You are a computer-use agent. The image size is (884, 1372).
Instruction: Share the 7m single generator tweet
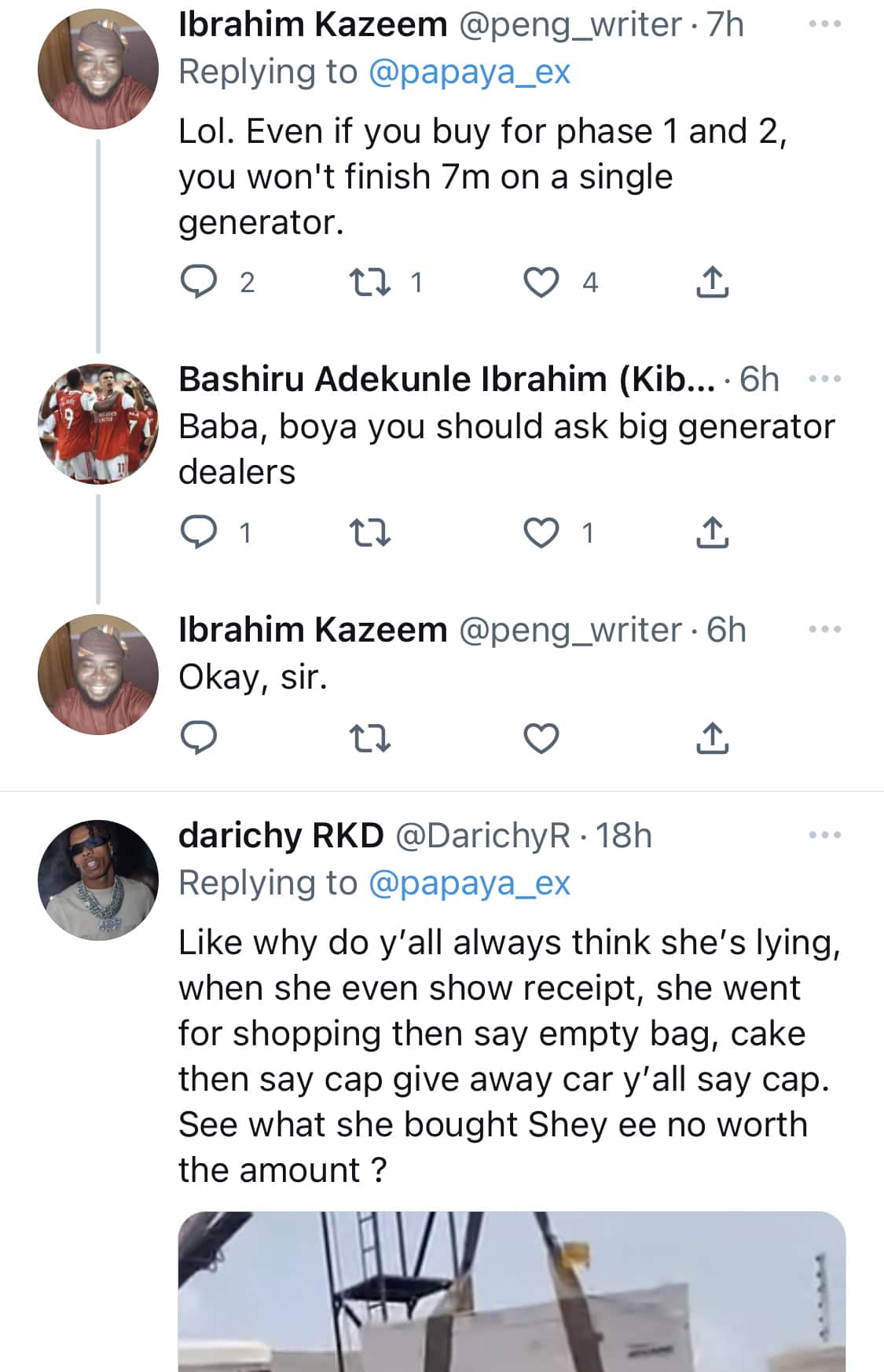(x=712, y=282)
